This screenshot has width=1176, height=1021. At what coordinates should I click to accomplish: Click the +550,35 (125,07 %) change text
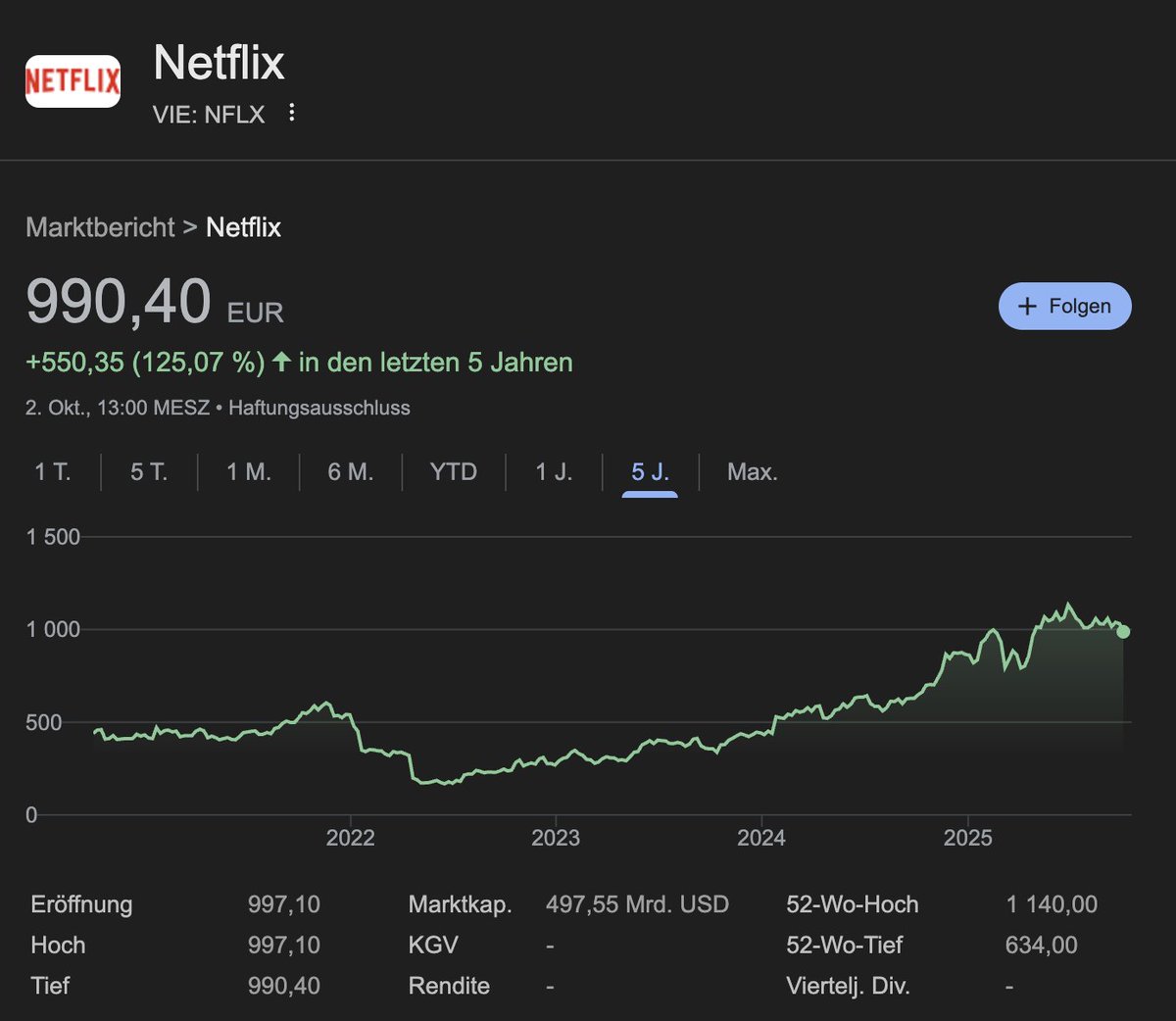click(145, 363)
